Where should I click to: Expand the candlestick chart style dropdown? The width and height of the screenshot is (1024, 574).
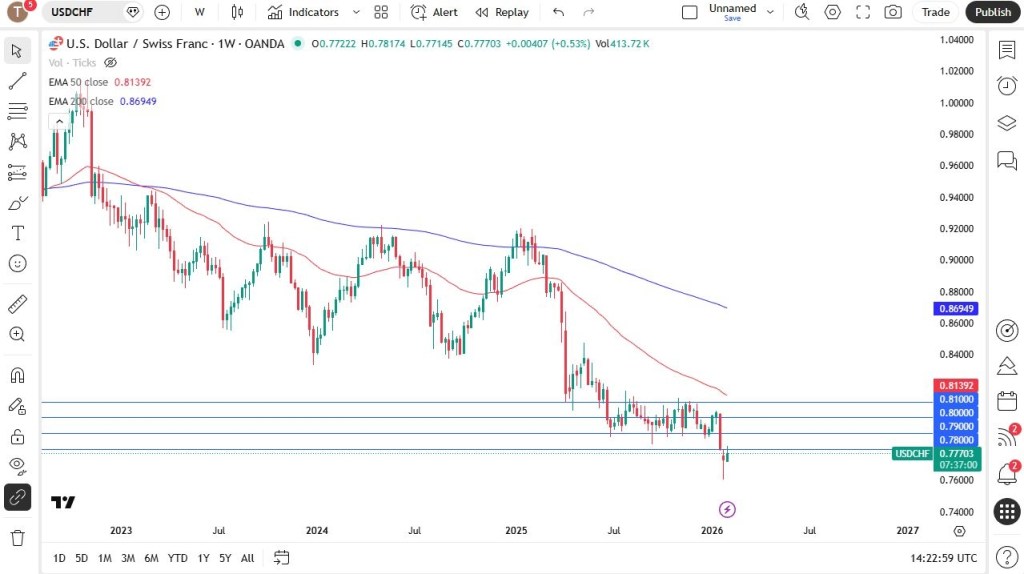pyautogui.click(x=237, y=12)
